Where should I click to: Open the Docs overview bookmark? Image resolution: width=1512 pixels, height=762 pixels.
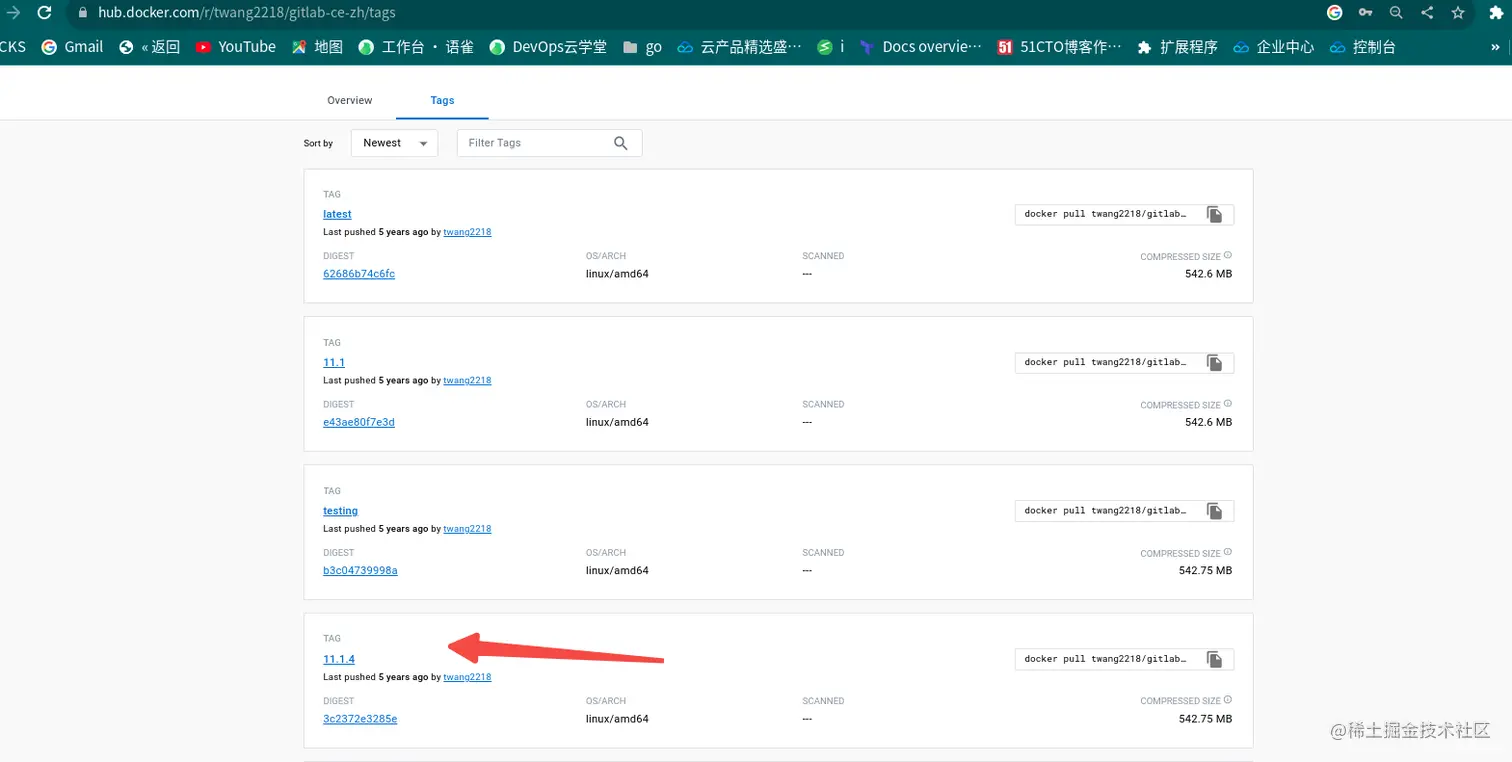click(920, 47)
